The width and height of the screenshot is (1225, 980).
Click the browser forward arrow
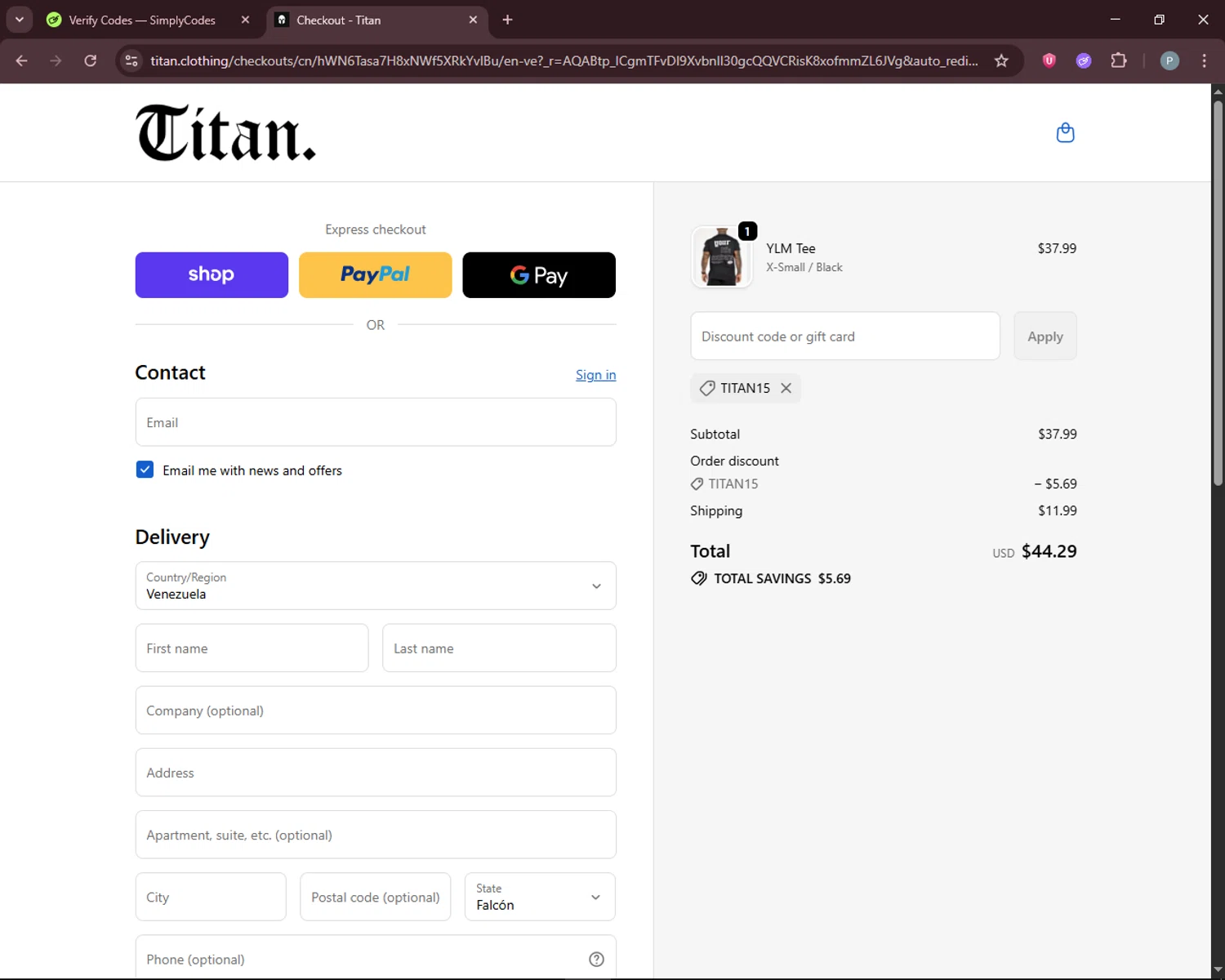pos(56,60)
